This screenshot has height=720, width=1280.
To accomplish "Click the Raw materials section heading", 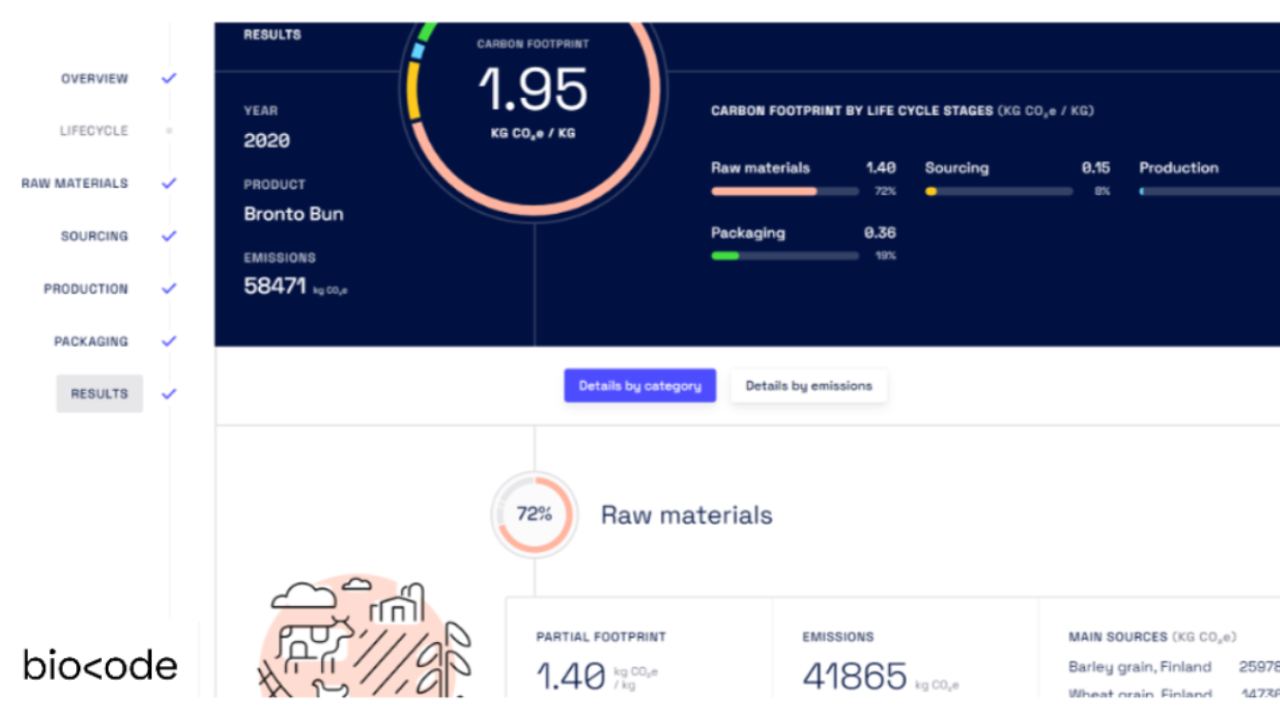I will [687, 515].
